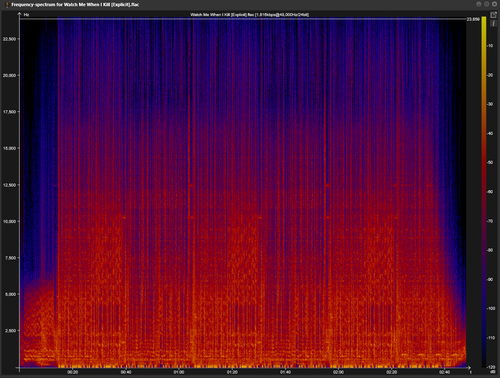Click the -120 dB scale label
This screenshot has height=378, width=500.
coord(491,367)
